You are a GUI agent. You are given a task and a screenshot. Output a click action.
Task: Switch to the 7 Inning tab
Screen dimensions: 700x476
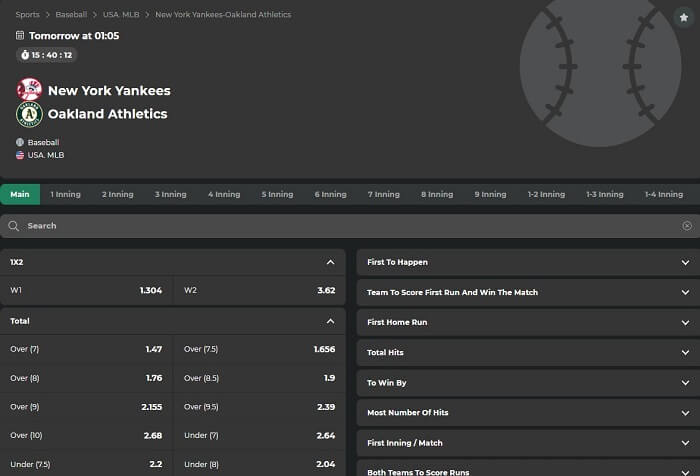[x=383, y=194]
